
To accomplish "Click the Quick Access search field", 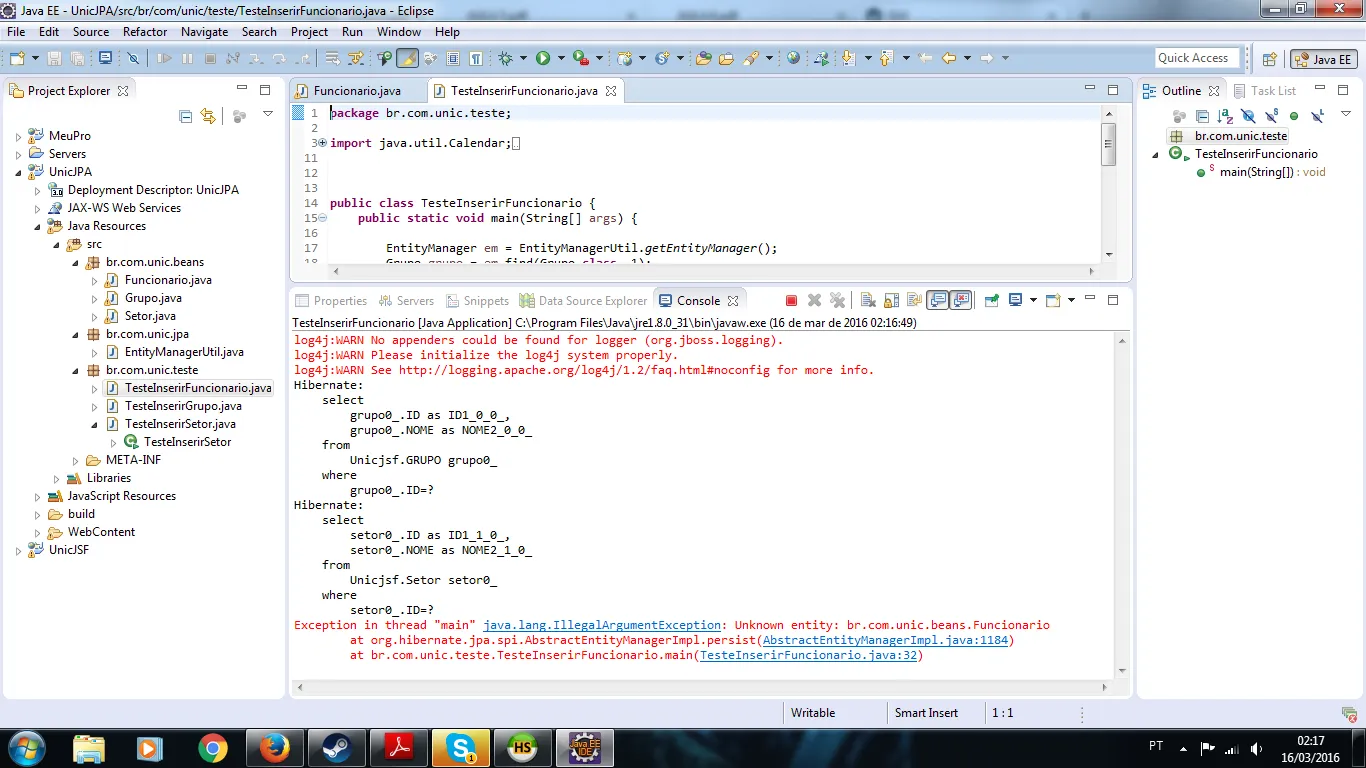I will click(x=1196, y=58).
